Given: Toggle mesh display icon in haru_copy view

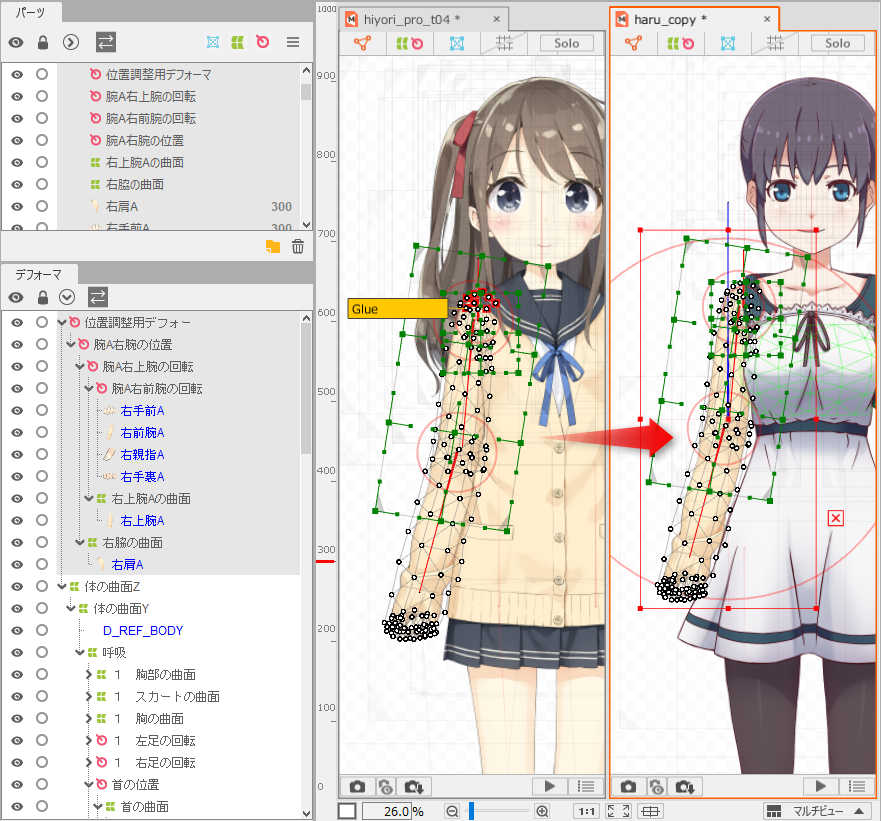Looking at the screenshot, I should pos(728,43).
